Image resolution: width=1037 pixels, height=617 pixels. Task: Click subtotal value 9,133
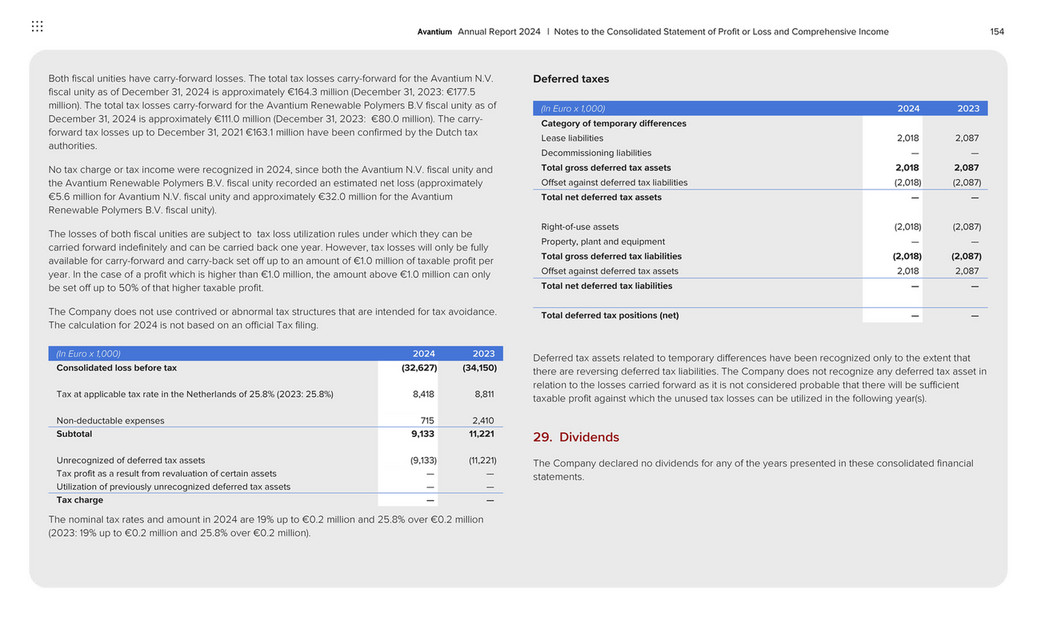(423, 434)
